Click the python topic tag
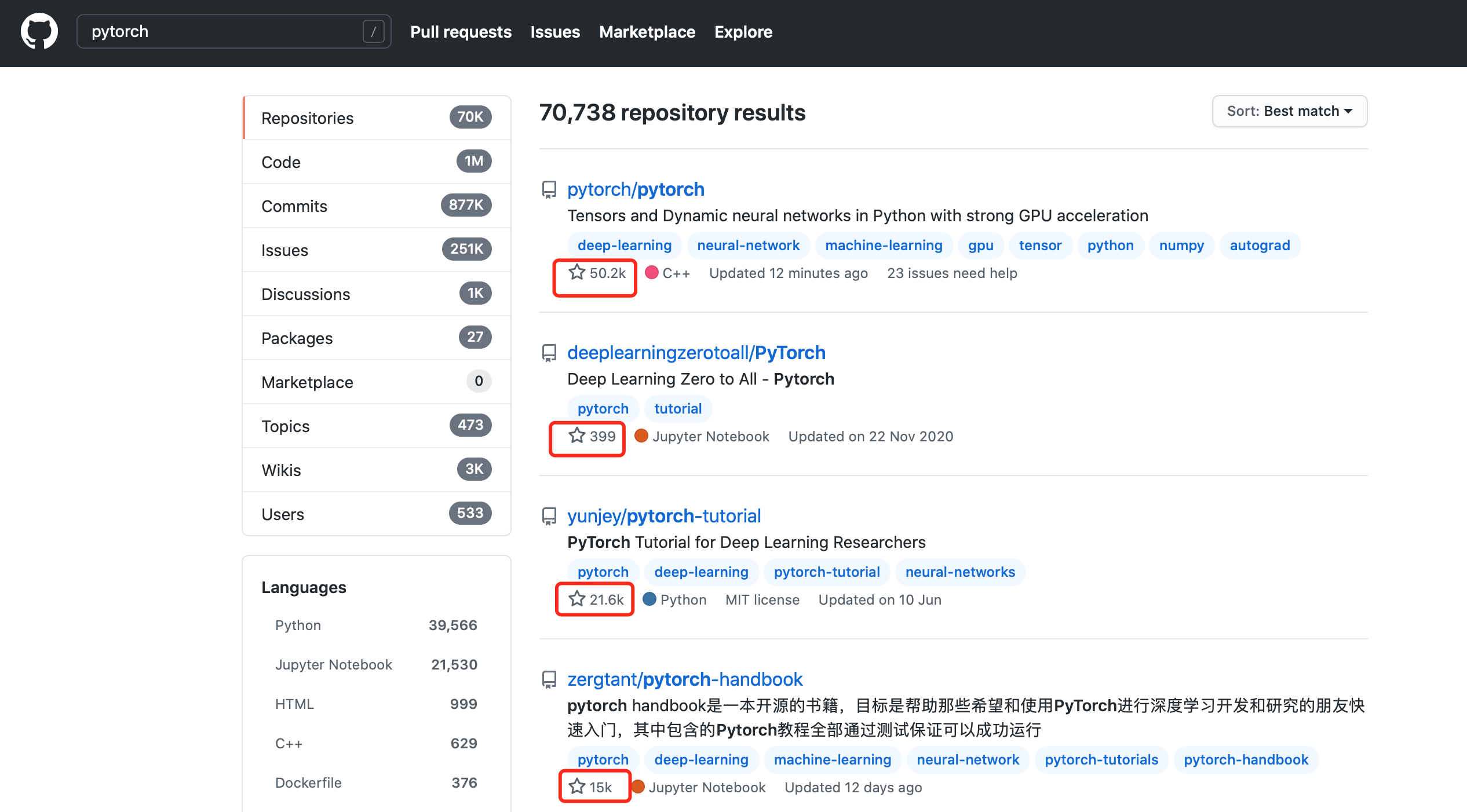This screenshot has height=812, width=1467. coord(1111,246)
